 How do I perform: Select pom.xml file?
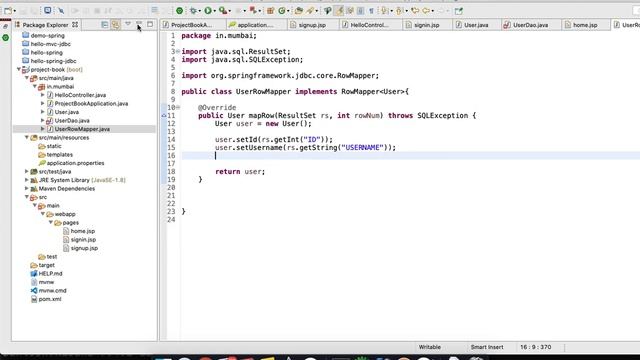pyautogui.click(x=50, y=299)
